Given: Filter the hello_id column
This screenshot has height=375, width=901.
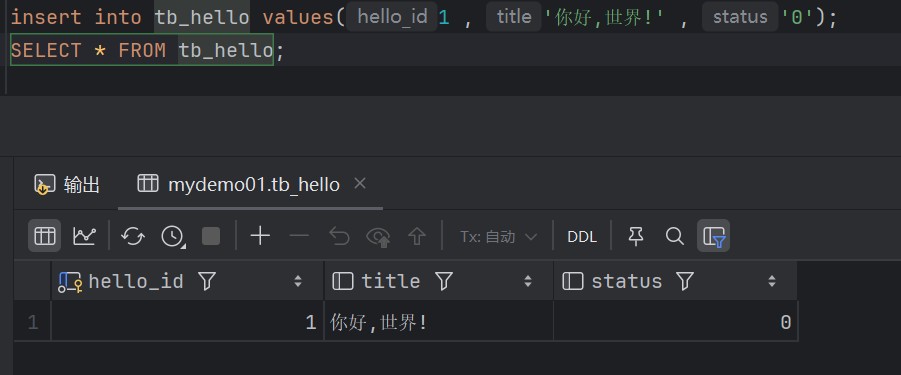Looking at the screenshot, I should click(206, 281).
